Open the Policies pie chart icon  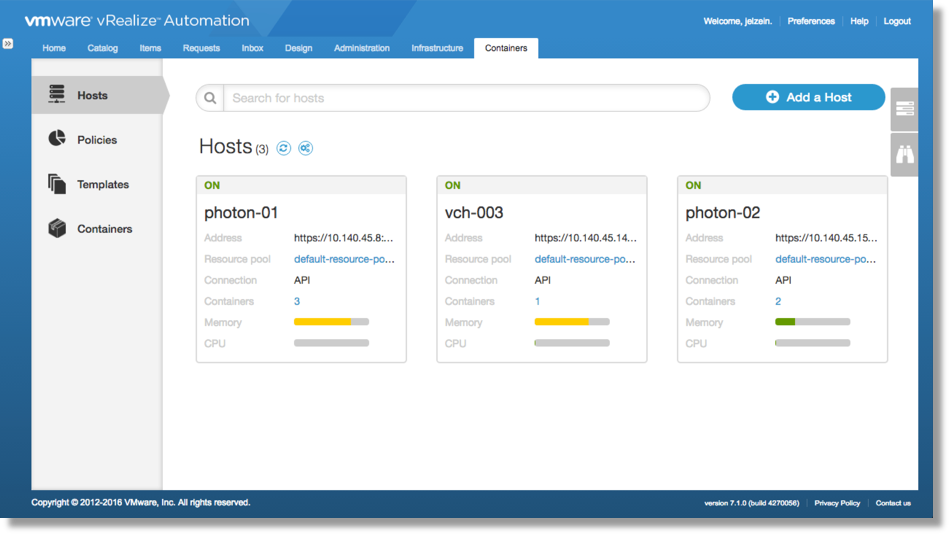[x=57, y=139]
